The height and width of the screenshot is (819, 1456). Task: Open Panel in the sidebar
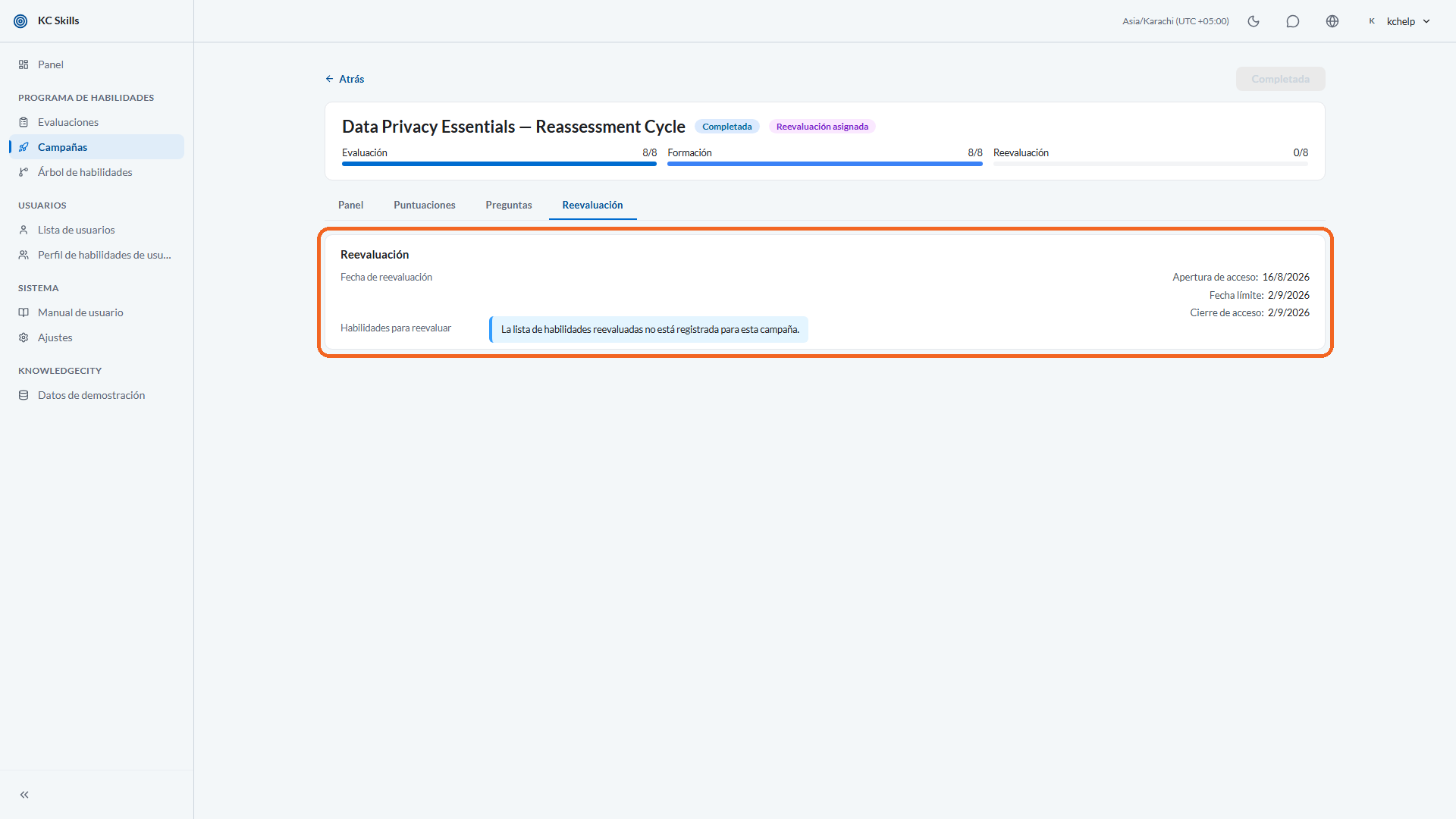tap(96, 64)
